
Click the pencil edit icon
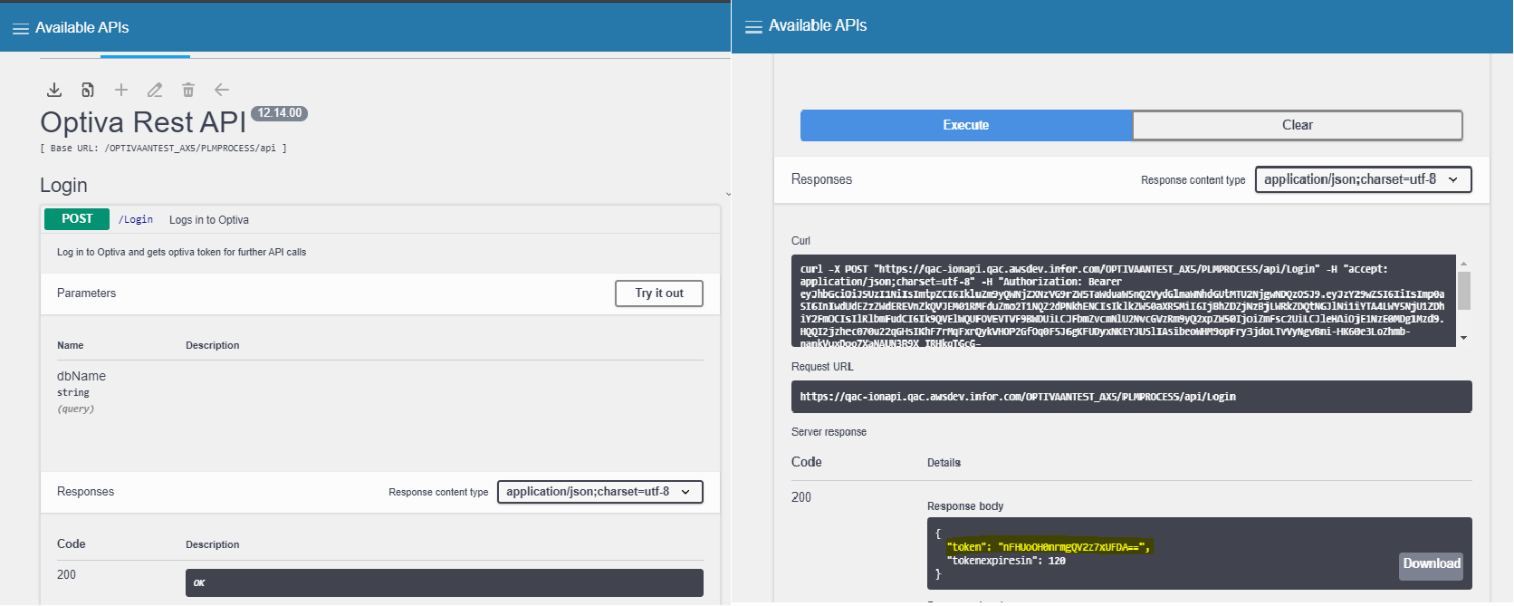(155, 90)
